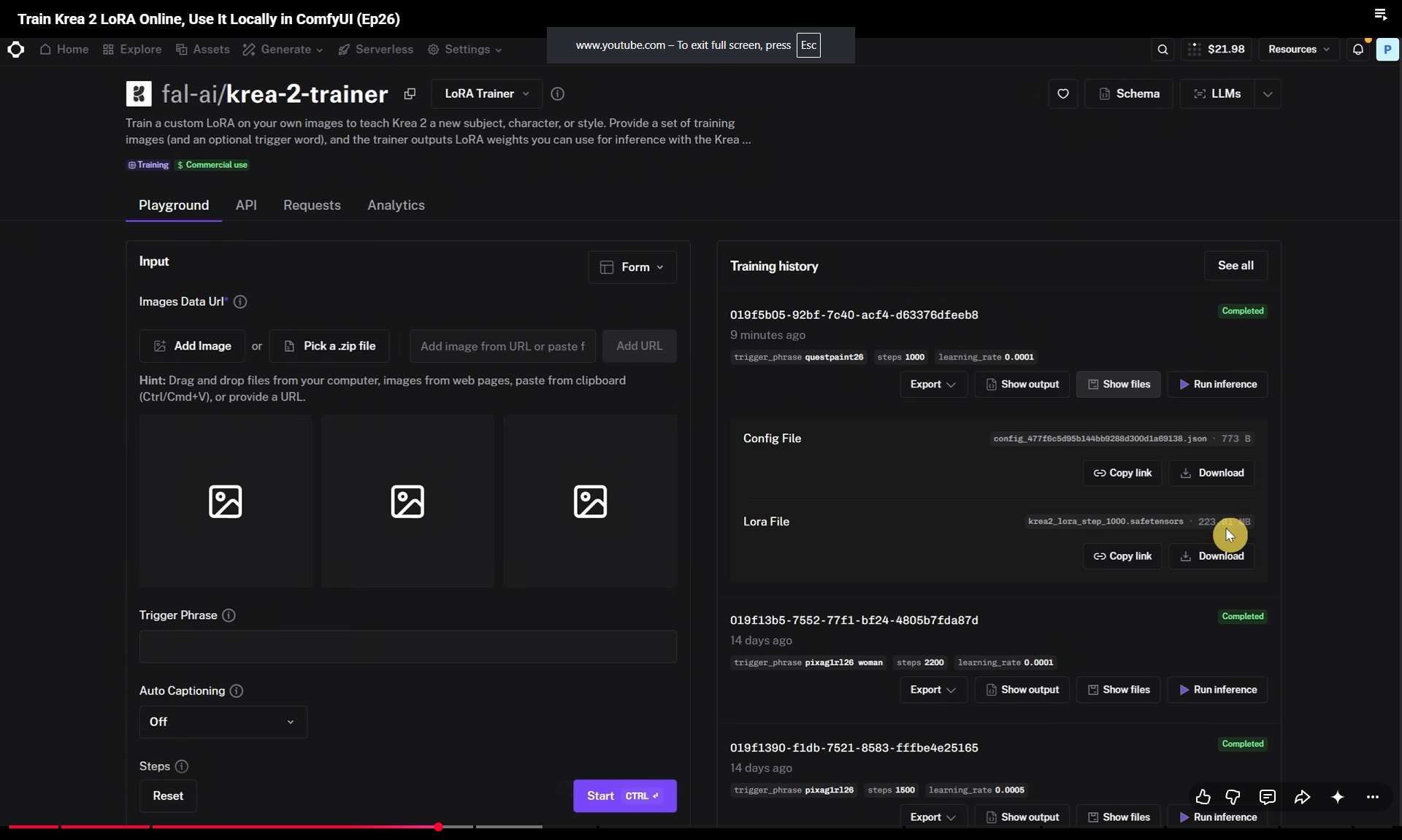Click info icon next to Images Data Url
The image size is (1402, 840).
pyautogui.click(x=240, y=301)
